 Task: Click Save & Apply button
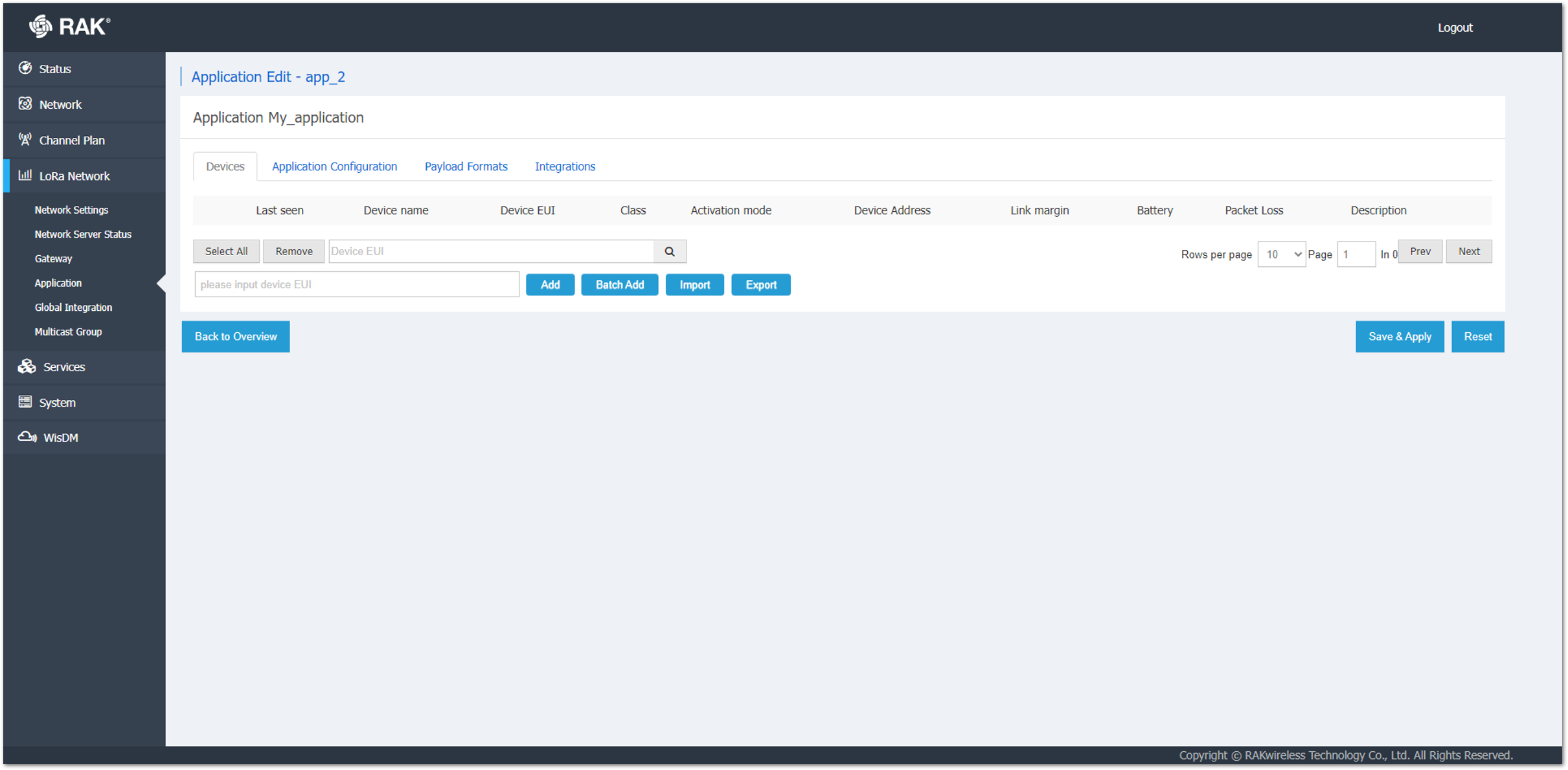click(1399, 337)
